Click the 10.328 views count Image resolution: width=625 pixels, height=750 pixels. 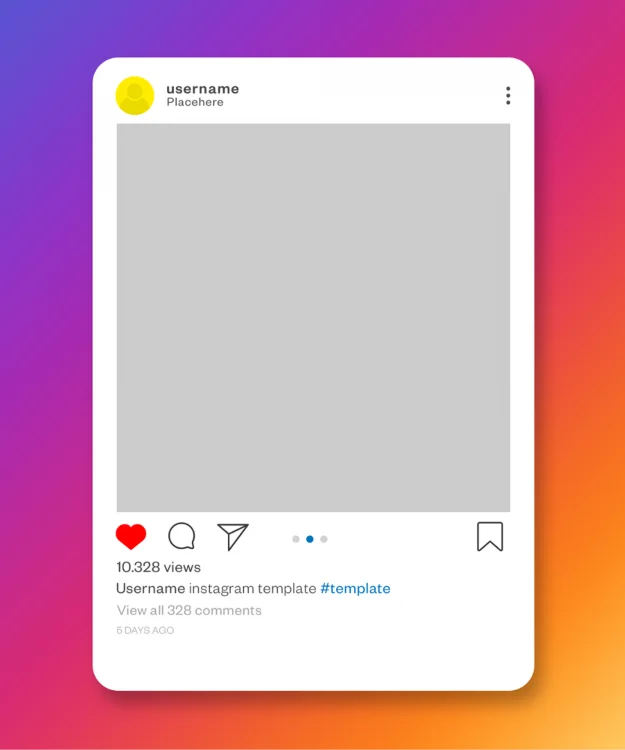coord(158,567)
